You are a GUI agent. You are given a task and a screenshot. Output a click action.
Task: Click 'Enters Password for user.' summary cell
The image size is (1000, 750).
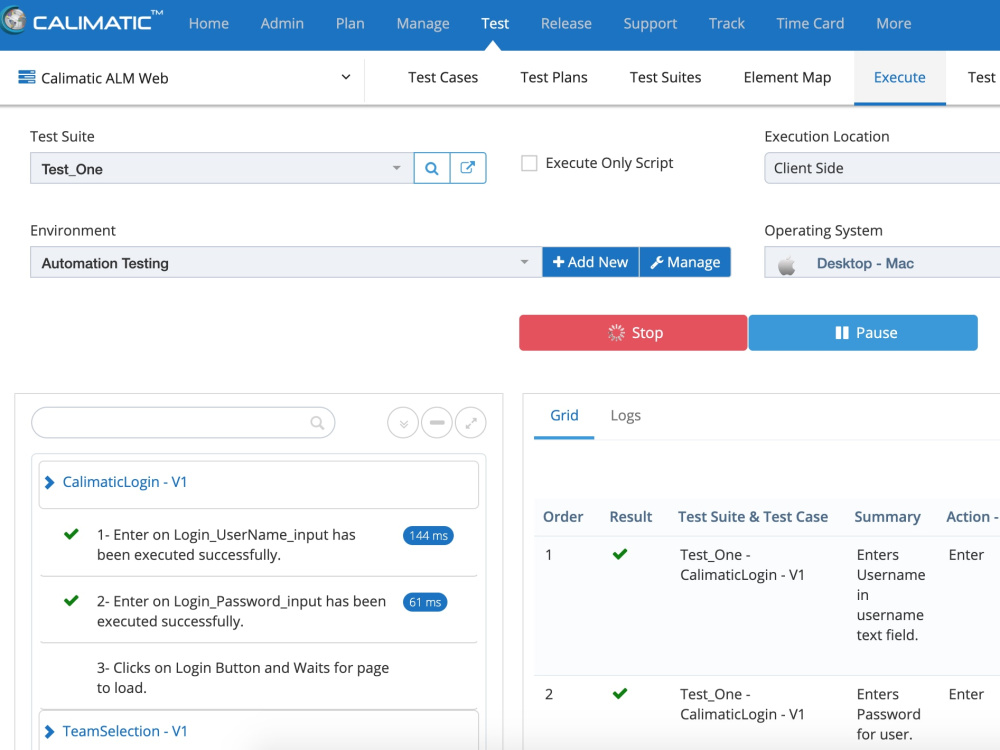pyautogui.click(x=888, y=714)
